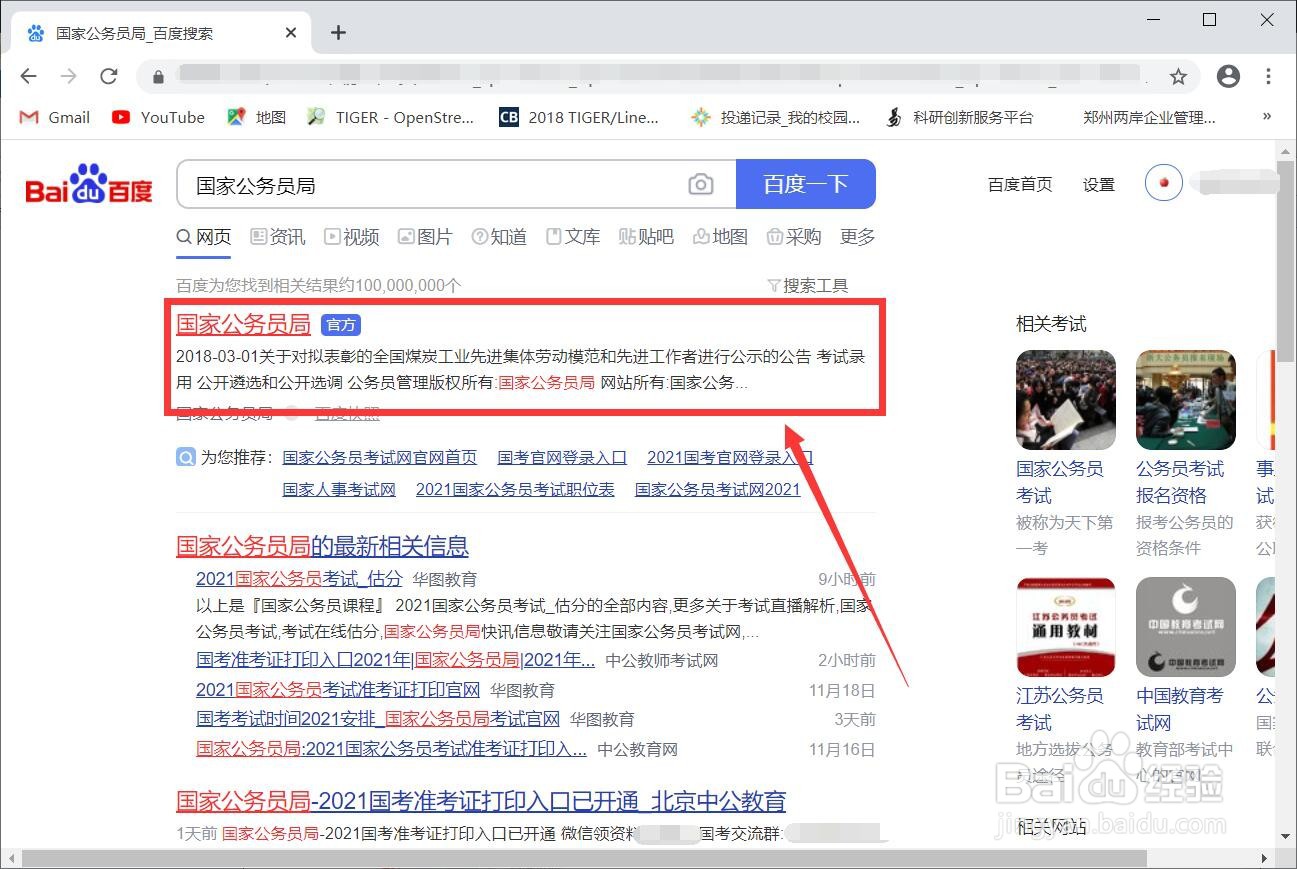Viewport: 1297px width, 869px height.
Task: Click camera image search icon
Action: (701, 184)
